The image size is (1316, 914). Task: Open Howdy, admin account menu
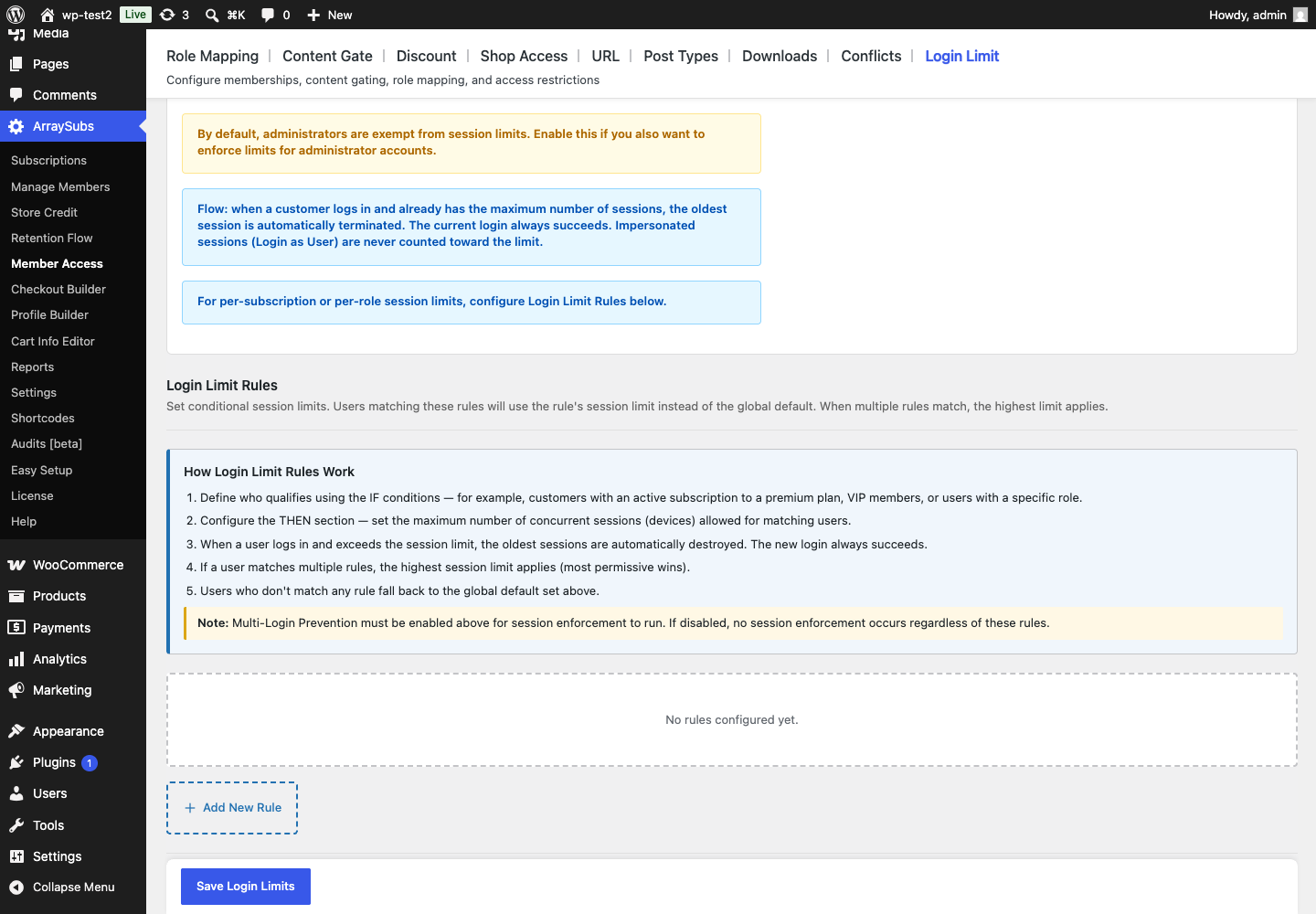click(x=1258, y=15)
